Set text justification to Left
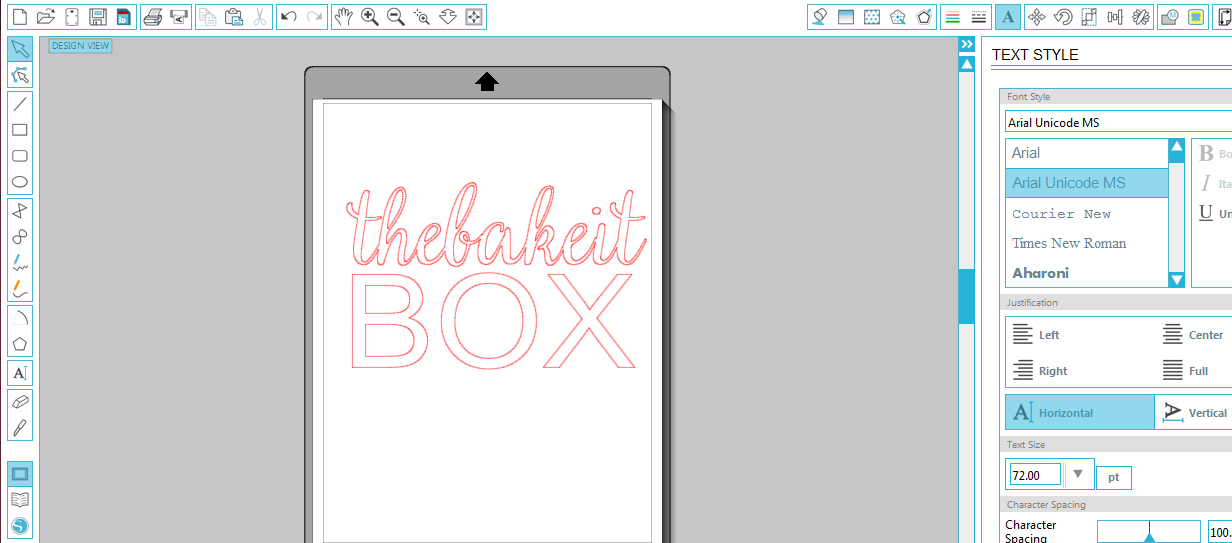The width and height of the screenshot is (1232, 543). pos(1036,335)
